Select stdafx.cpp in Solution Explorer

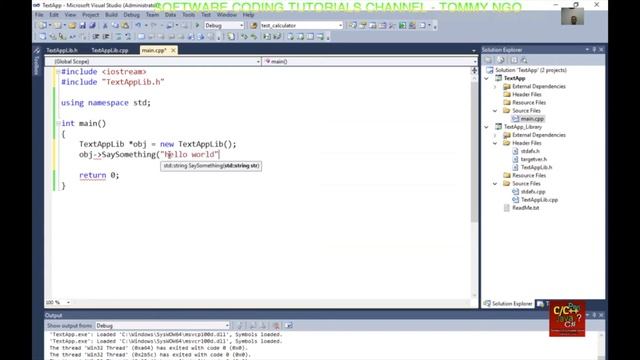(533, 191)
